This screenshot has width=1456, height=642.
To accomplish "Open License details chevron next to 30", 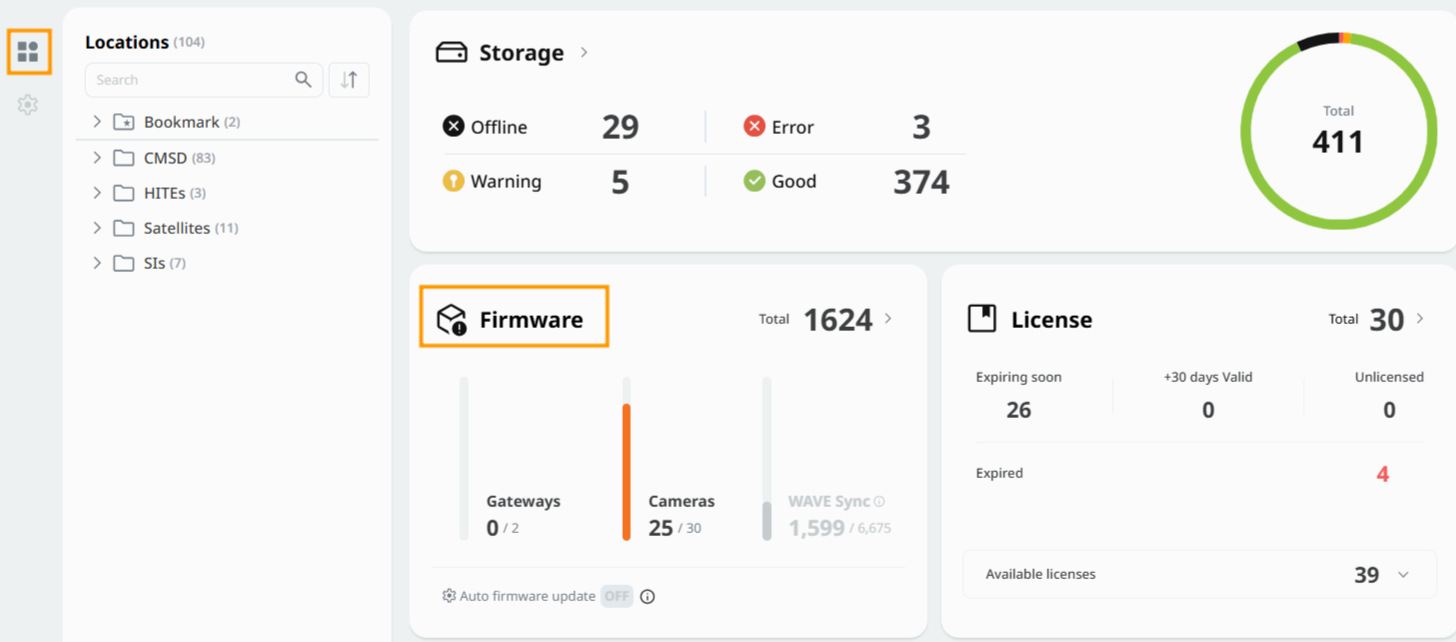I will 1420,319.
